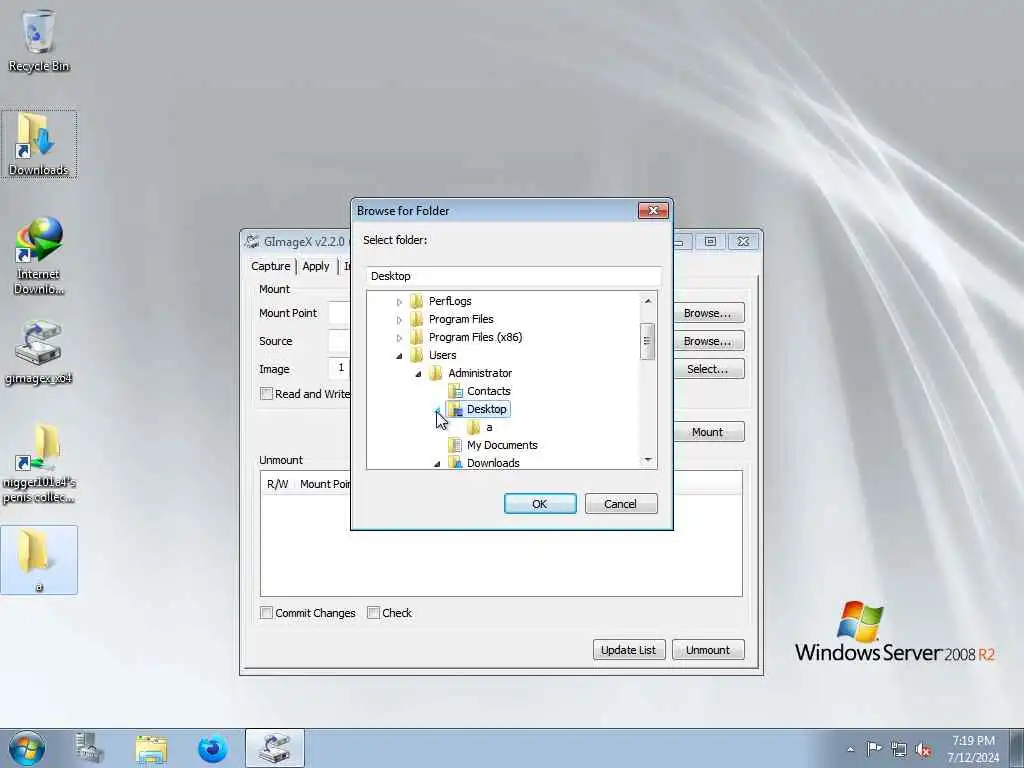Click the Users folder icon in the tree
The height and width of the screenshot is (768, 1024).
click(x=417, y=355)
